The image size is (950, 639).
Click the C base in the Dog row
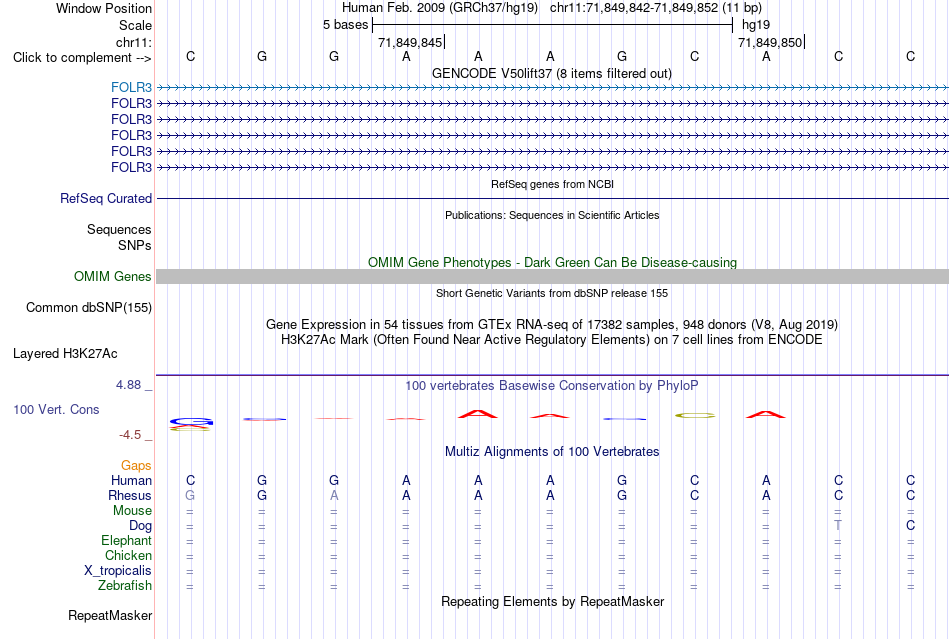click(910, 526)
